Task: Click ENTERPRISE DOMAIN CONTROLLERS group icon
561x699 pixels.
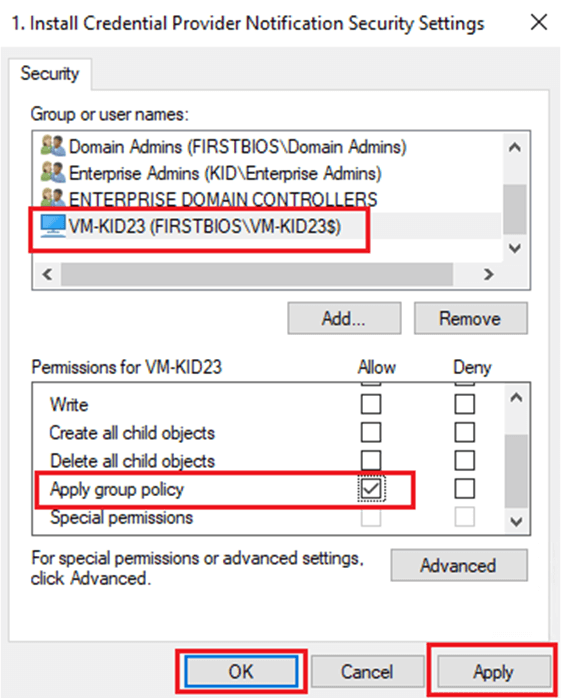Action: pyautogui.click(x=53, y=198)
